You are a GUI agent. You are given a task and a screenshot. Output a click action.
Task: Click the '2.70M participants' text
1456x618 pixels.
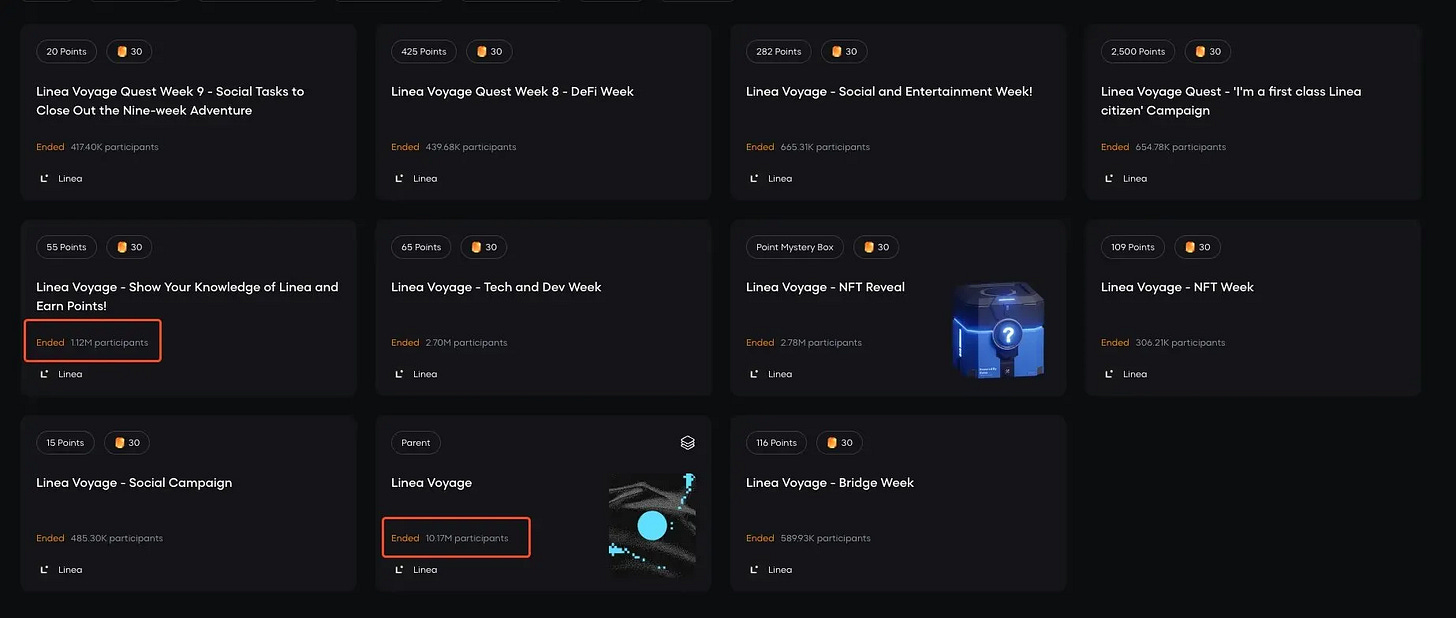click(x=466, y=342)
